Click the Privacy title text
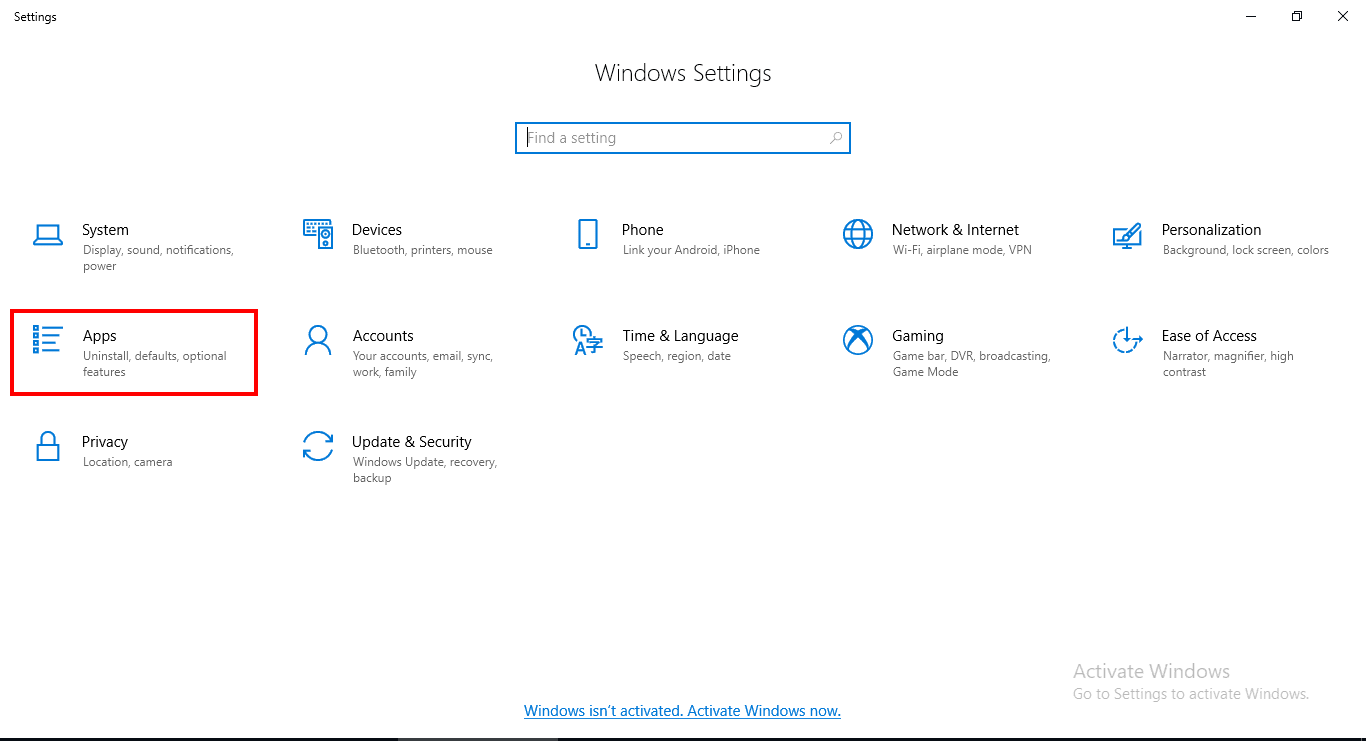 pos(105,443)
